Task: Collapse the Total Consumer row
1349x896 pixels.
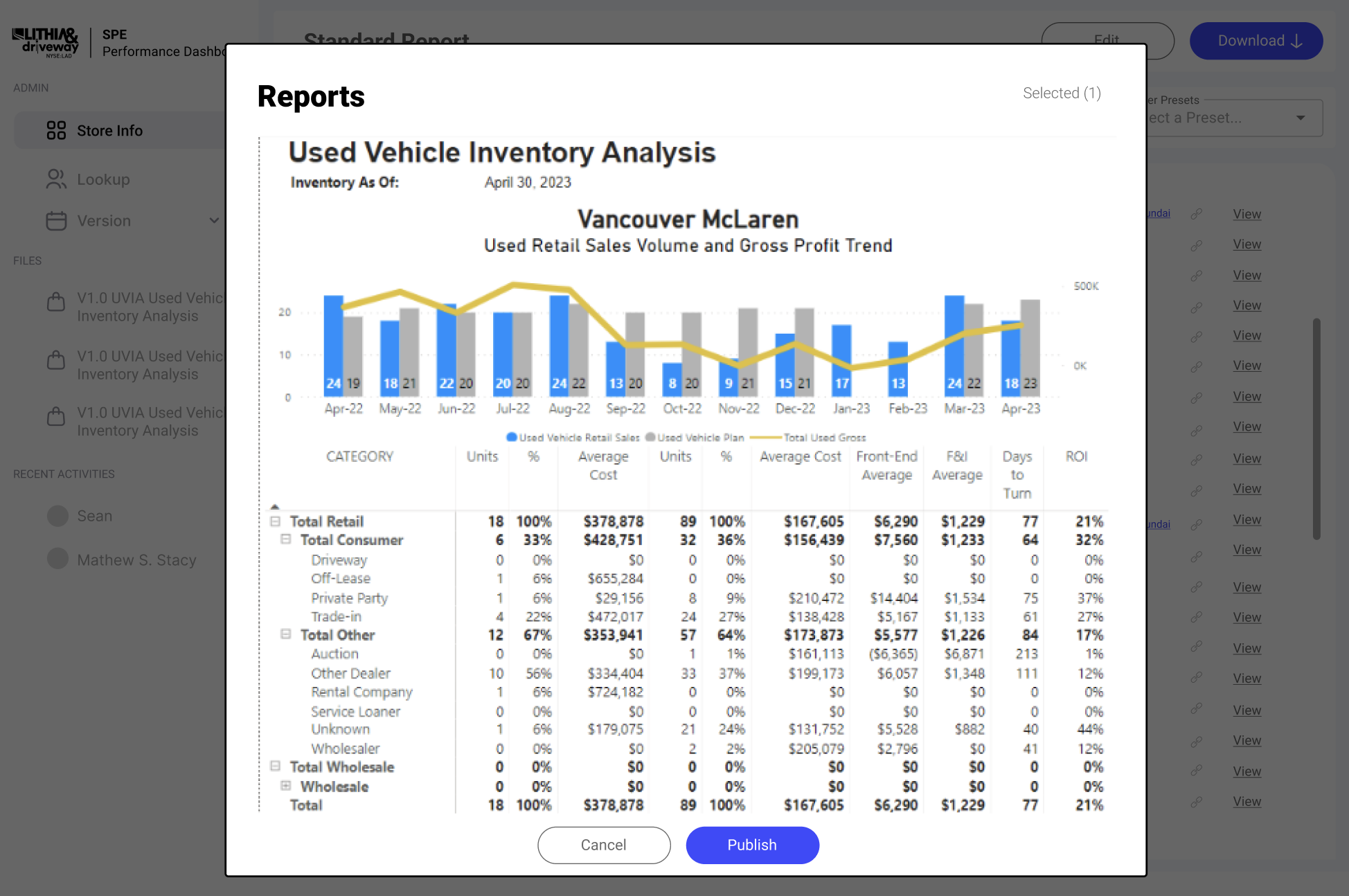Action: pyautogui.click(x=285, y=539)
